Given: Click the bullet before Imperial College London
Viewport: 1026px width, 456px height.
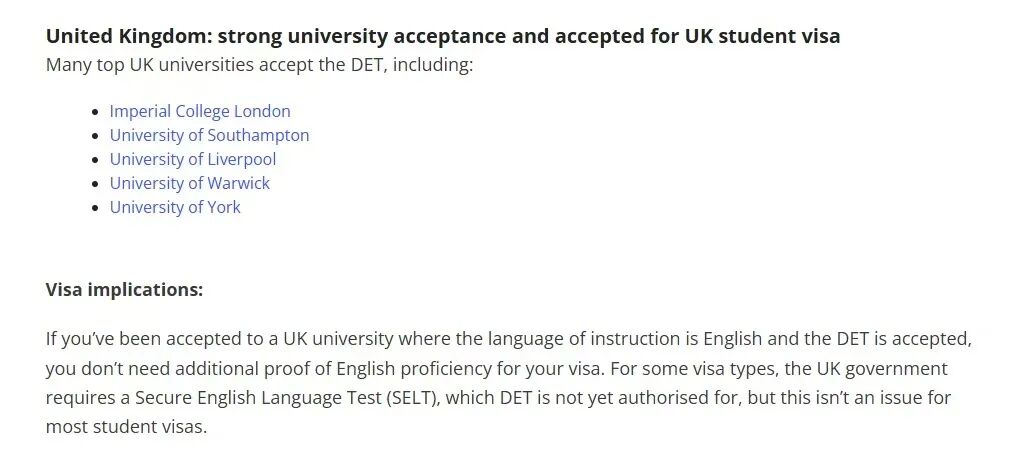Looking at the screenshot, I should pyautogui.click(x=95, y=112).
